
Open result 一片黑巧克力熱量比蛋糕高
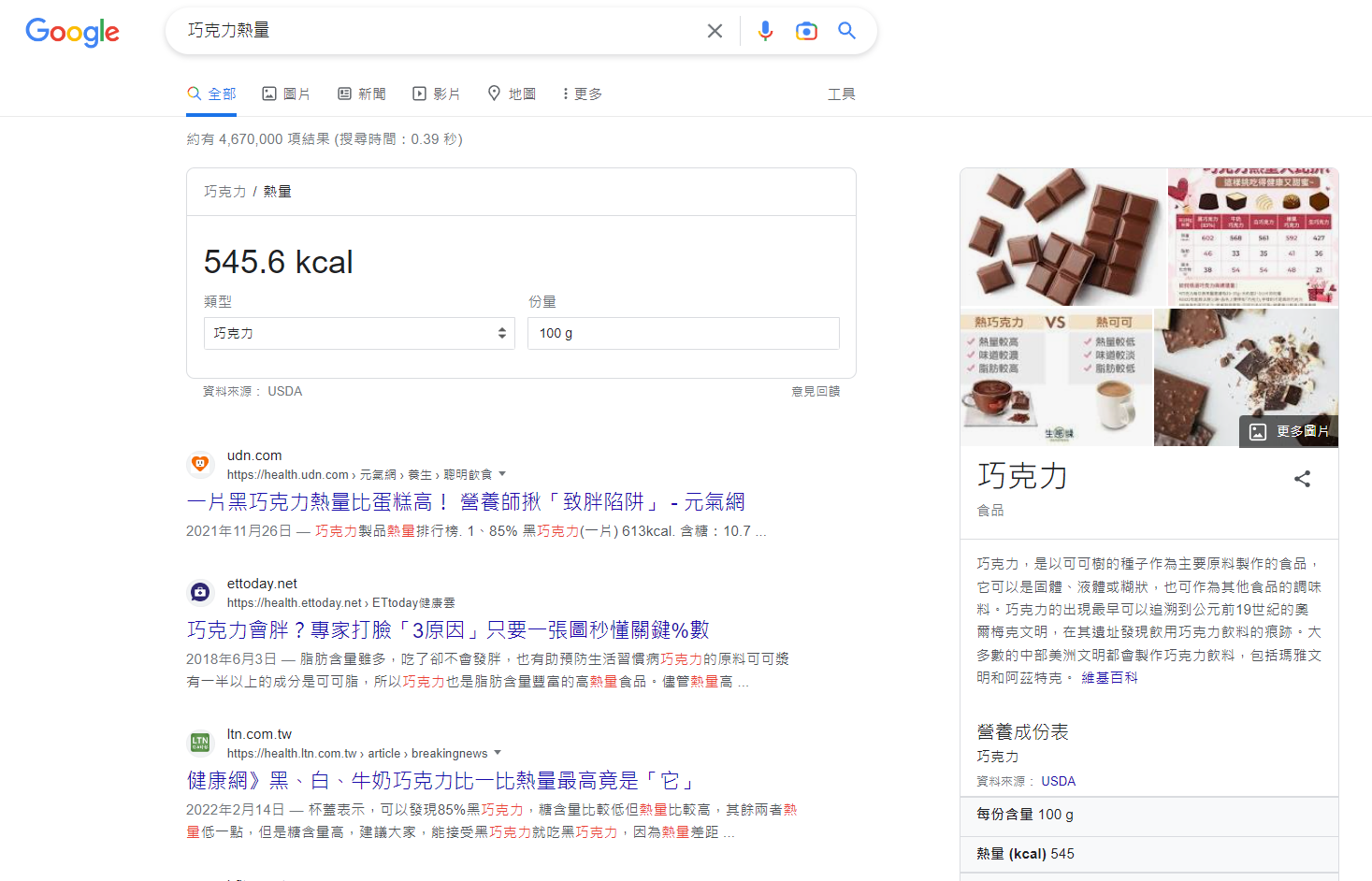click(x=466, y=502)
